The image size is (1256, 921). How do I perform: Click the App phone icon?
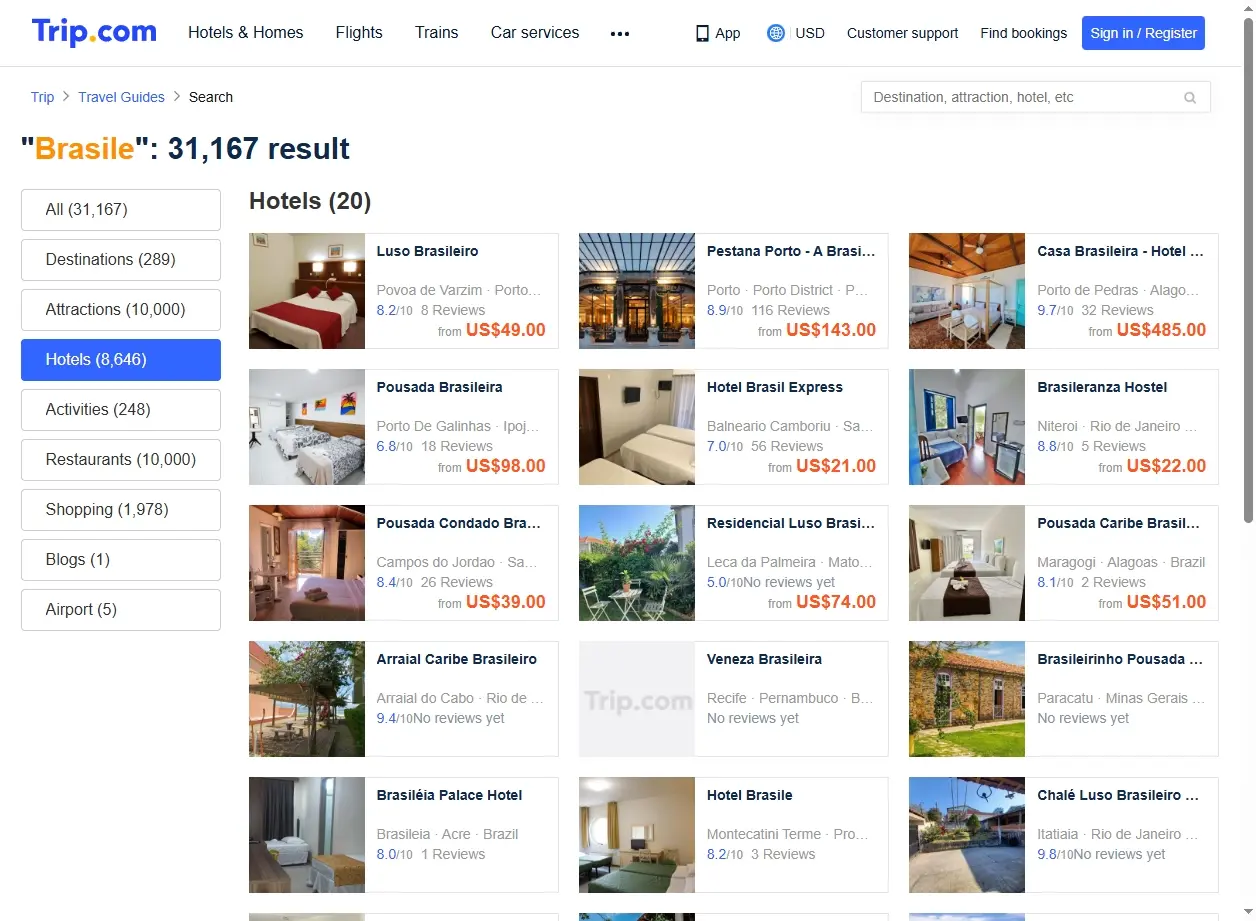pyautogui.click(x=702, y=33)
